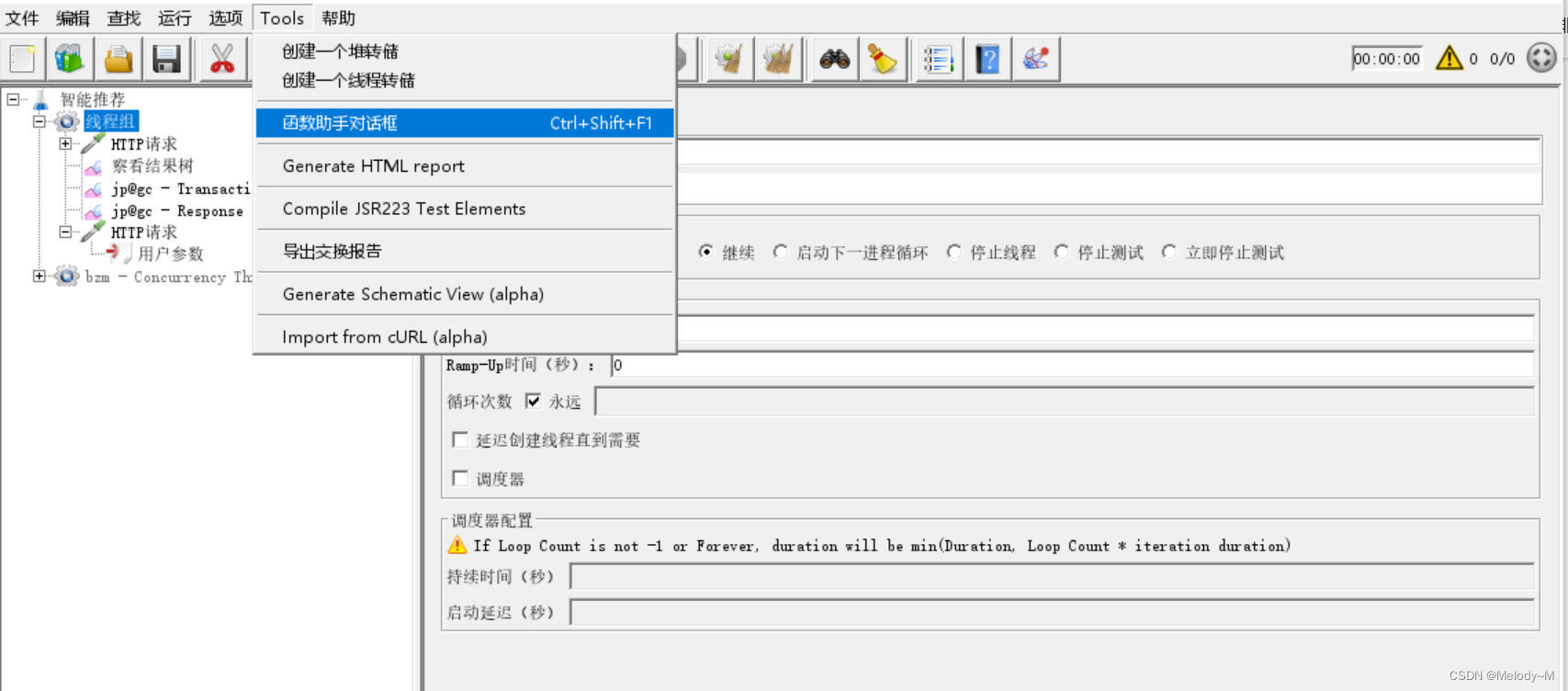
Task: Select jp@gc - Response tree item
Action: (177, 211)
